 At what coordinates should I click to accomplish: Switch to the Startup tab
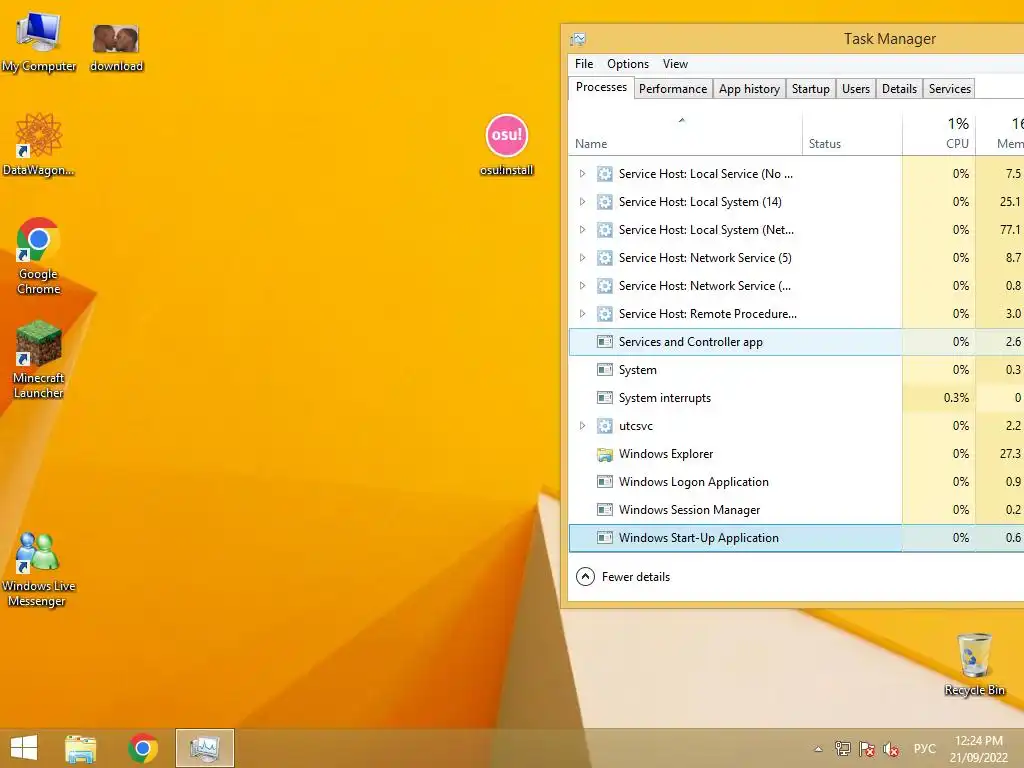coord(810,89)
